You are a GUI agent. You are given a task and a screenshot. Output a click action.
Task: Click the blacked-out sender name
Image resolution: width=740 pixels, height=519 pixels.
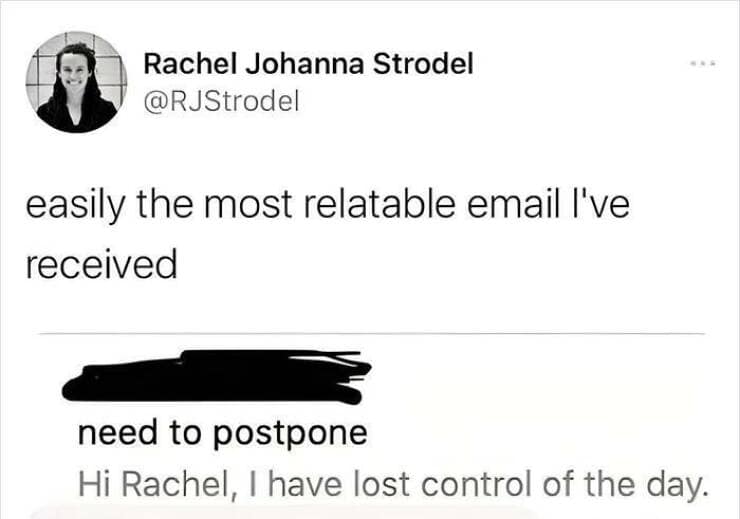[x=218, y=378]
